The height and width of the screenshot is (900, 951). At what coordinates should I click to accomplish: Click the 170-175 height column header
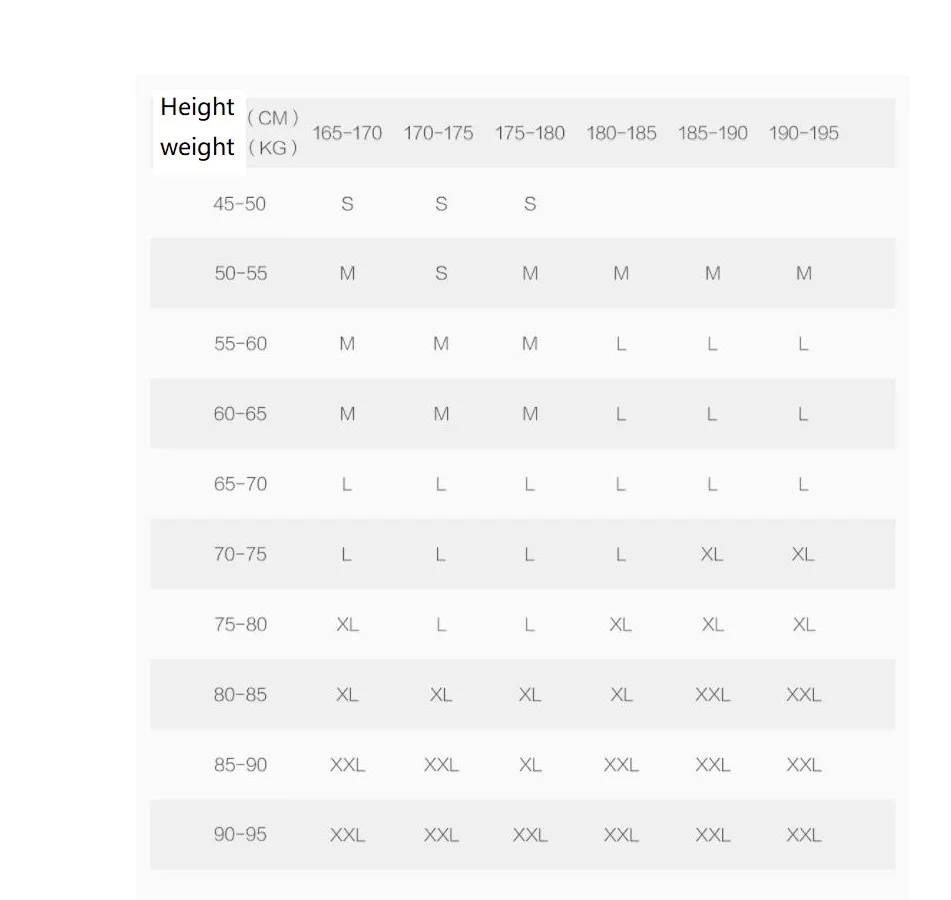point(438,133)
